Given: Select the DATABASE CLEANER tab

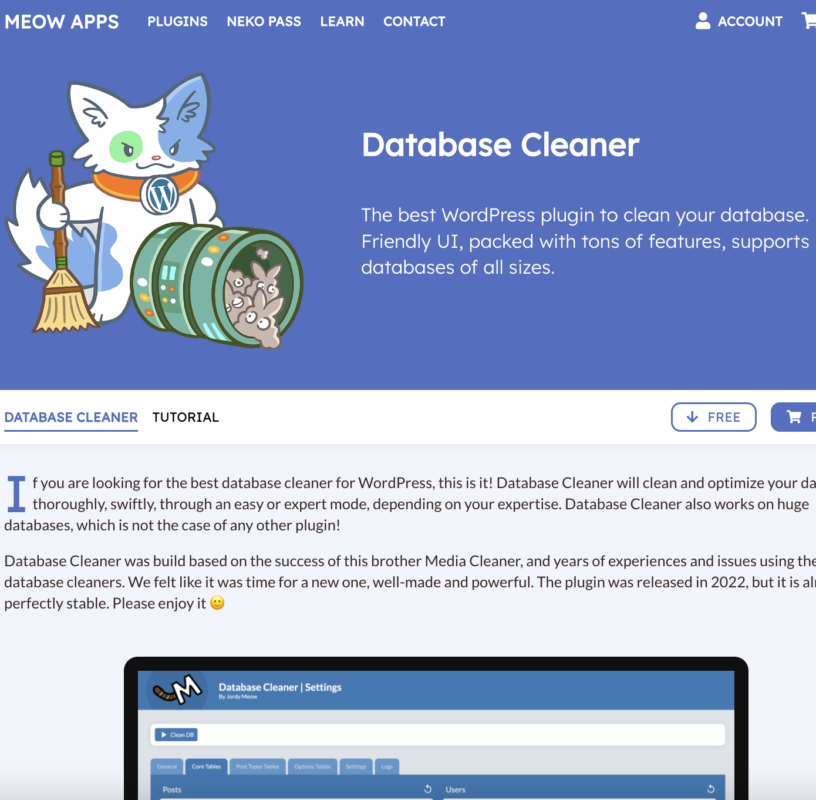Looking at the screenshot, I should click(x=71, y=417).
